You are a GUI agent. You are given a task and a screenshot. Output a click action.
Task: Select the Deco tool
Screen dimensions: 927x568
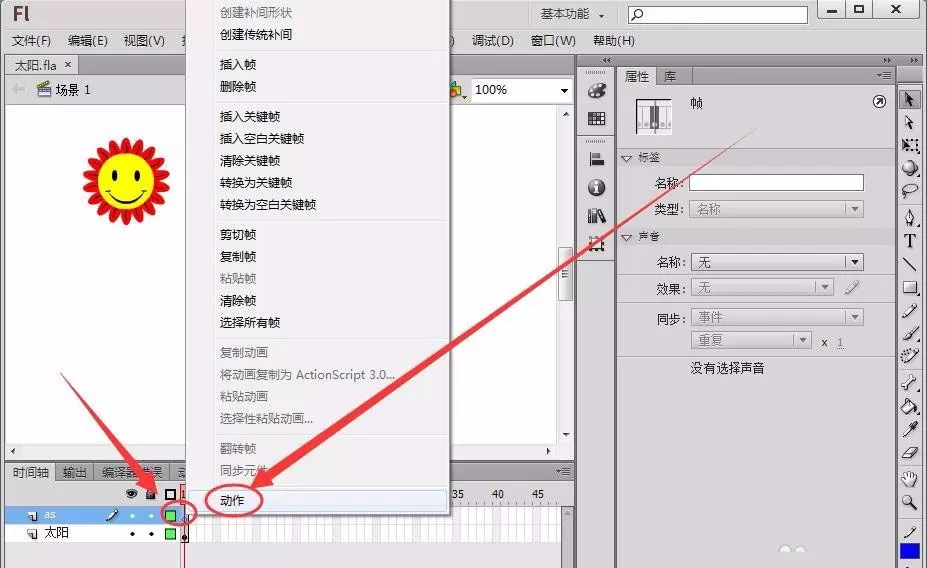(x=909, y=356)
